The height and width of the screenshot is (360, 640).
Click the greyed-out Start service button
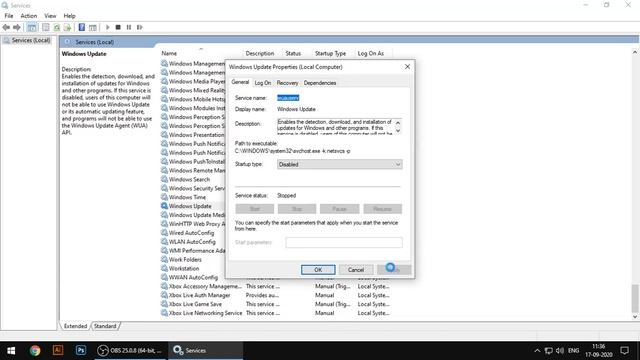tap(255, 209)
